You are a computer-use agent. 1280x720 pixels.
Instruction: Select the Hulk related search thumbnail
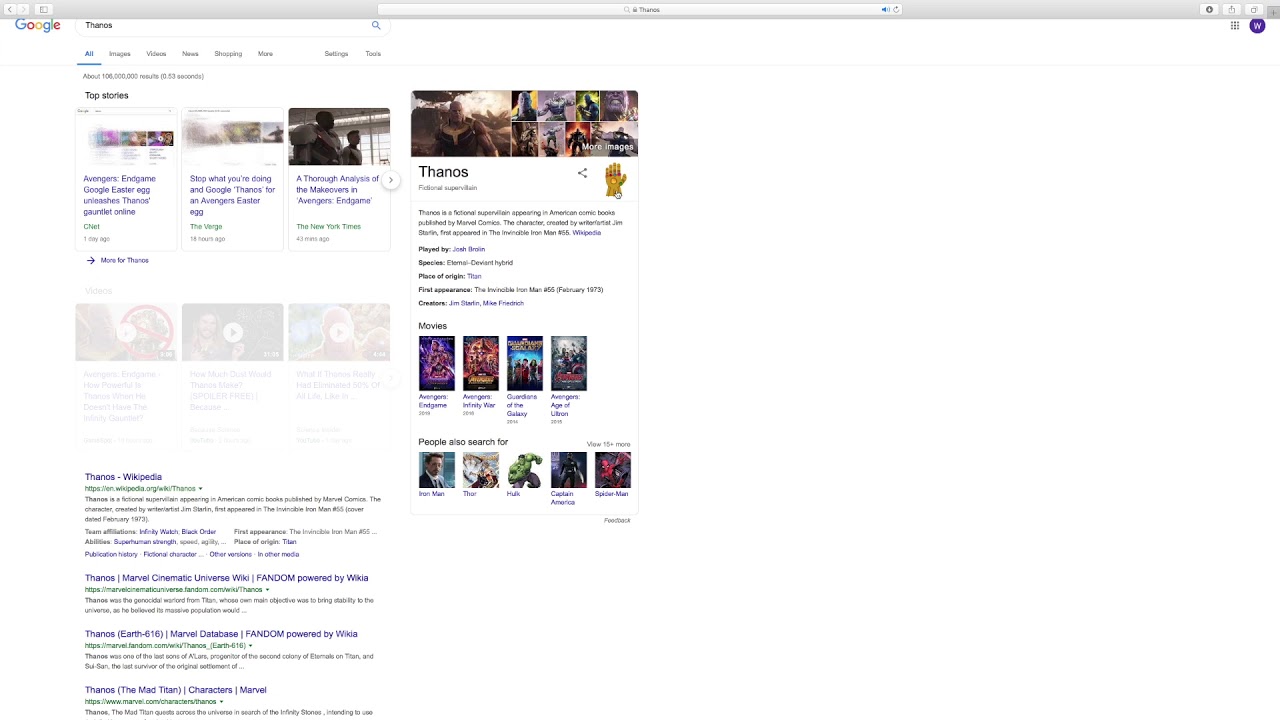pyautogui.click(x=525, y=470)
